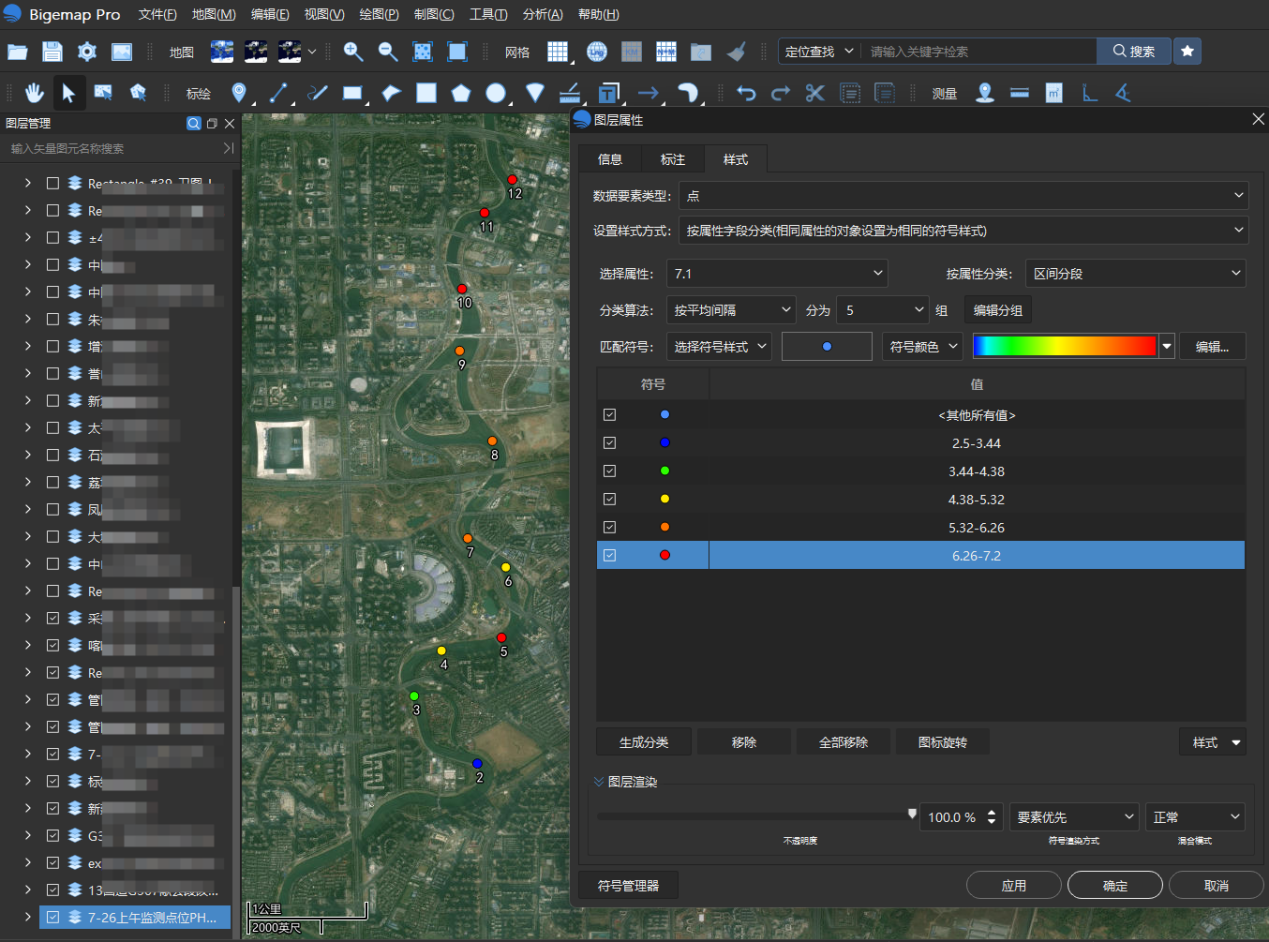Choose the distance ruler measurement tool
Image resolution: width=1269 pixels, height=942 pixels.
[x=1019, y=93]
